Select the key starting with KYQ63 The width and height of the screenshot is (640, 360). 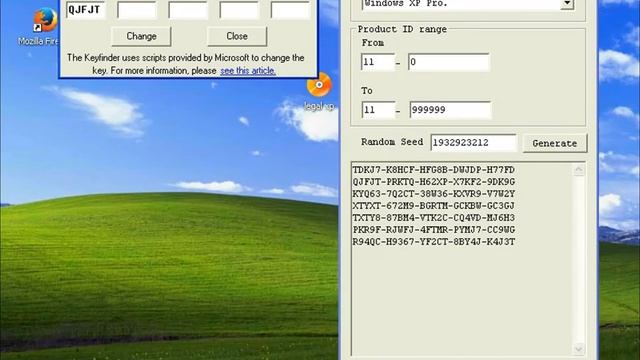click(x=433, y=194)
